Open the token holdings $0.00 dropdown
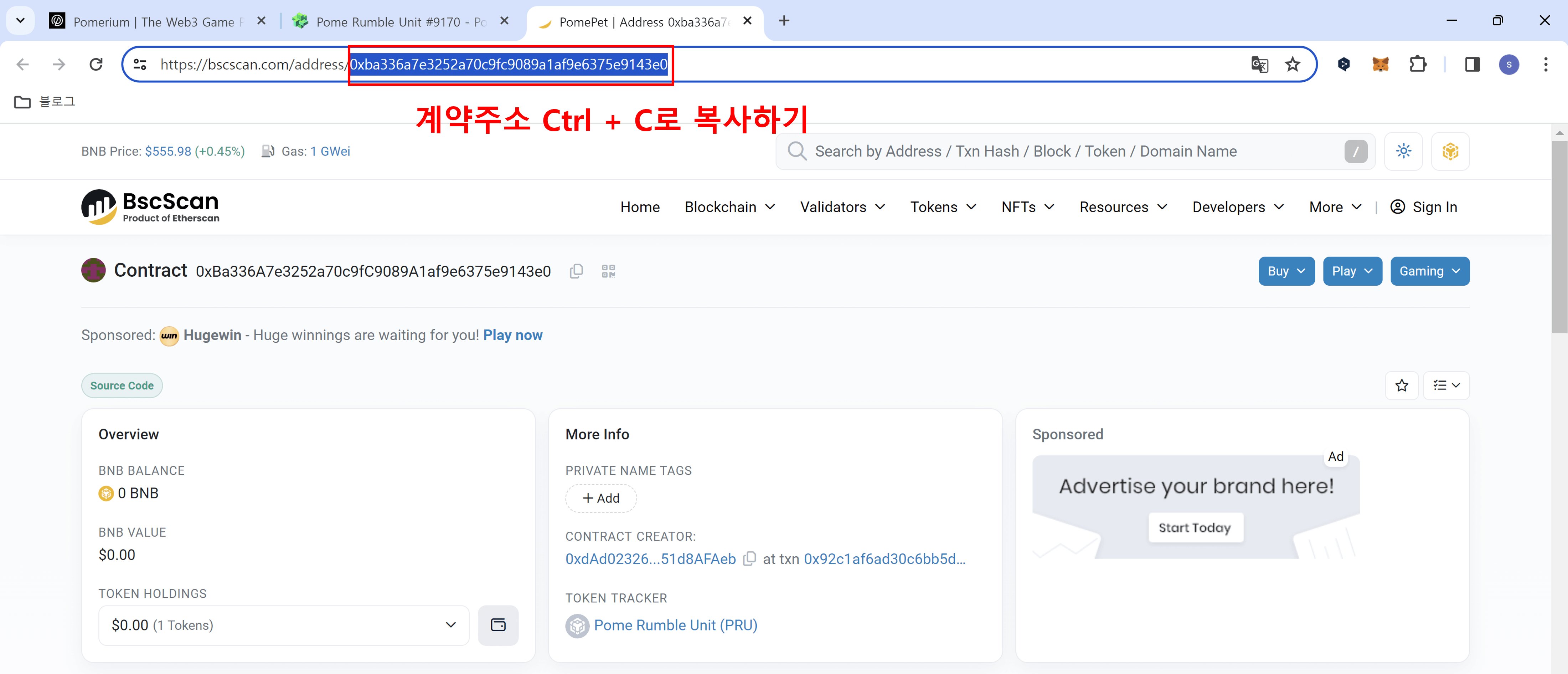The width and height of the screenshot is (1568, 674). [x=283, y=625]
